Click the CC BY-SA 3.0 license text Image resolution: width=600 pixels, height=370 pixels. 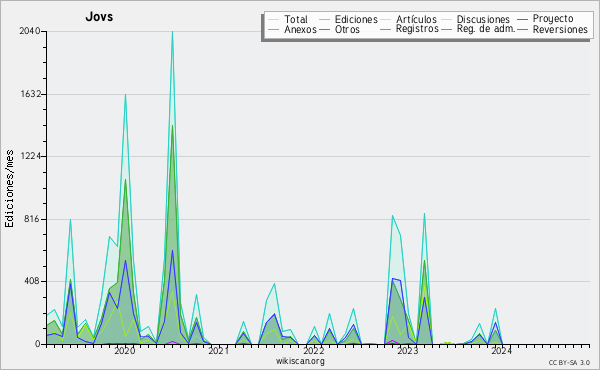tap(569, 363)
